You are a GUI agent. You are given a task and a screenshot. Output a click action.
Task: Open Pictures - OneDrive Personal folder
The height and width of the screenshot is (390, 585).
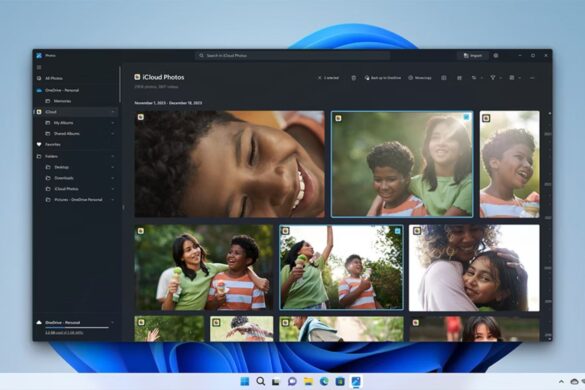(77, 200)
